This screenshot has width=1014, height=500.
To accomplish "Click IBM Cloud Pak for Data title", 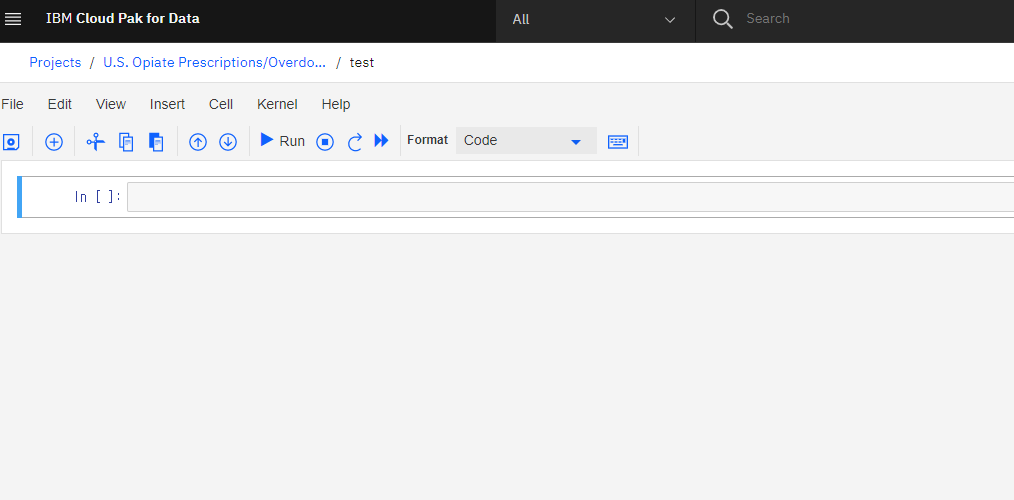I will coord(123,19).
